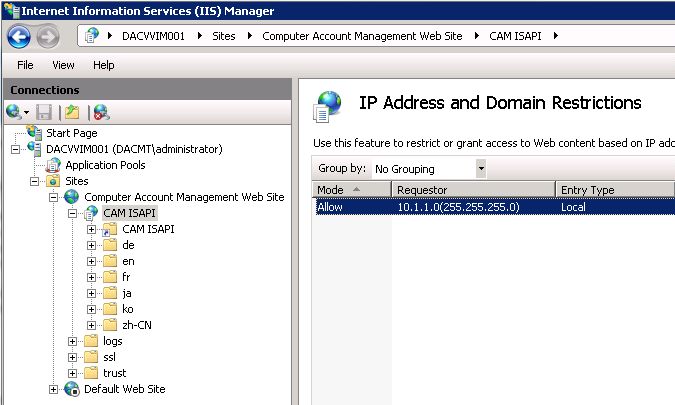The width and height of the screenshot is (675, 405).
Task: Click the Sites folder icon in tree
Action: pos(53,181)
